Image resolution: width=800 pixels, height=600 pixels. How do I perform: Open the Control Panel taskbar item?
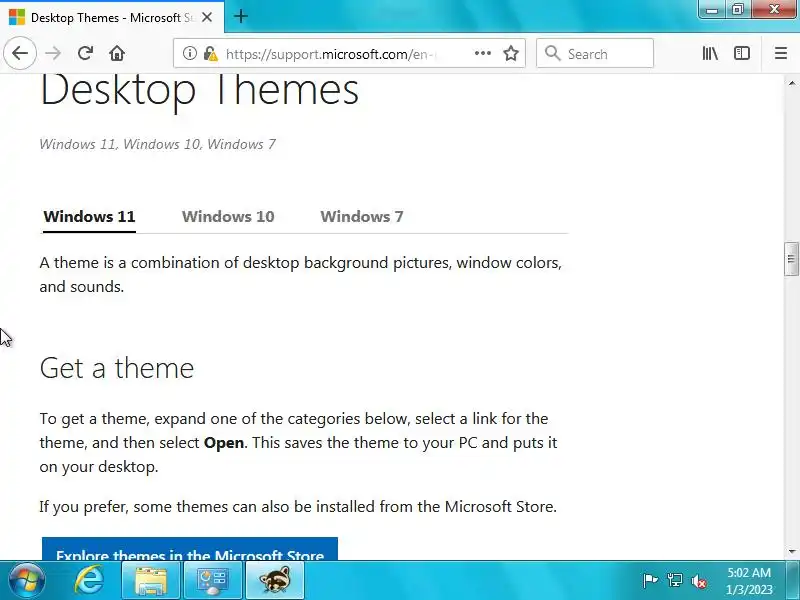pyautogui.click(x=213, y=581)
